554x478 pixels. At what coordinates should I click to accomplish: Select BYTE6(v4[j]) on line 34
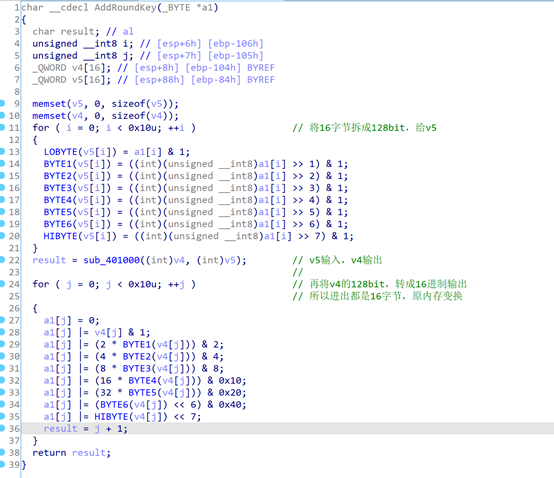(134, 405)
